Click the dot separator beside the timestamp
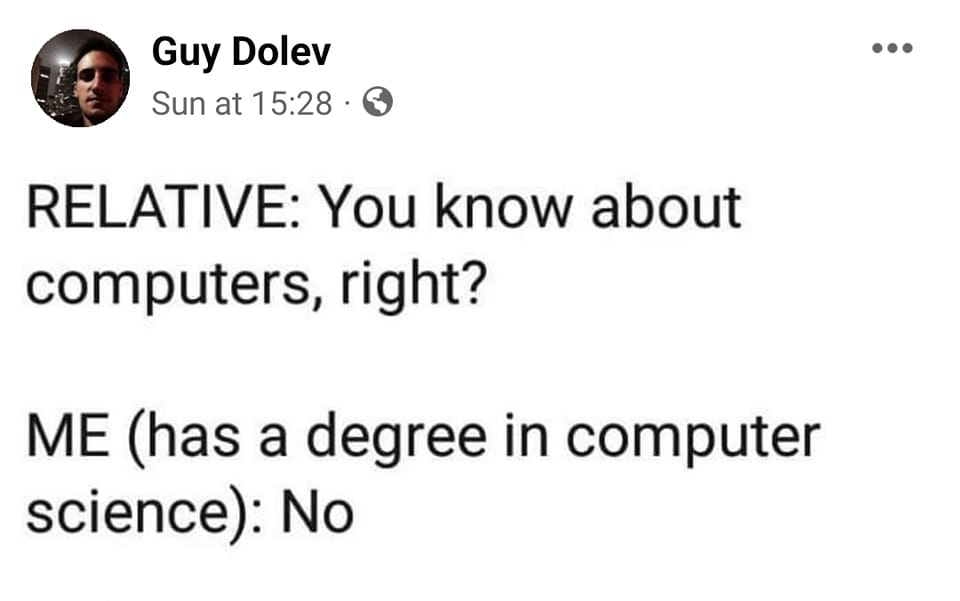This screenshot has height=601, width=960. [x=346, y=103]
